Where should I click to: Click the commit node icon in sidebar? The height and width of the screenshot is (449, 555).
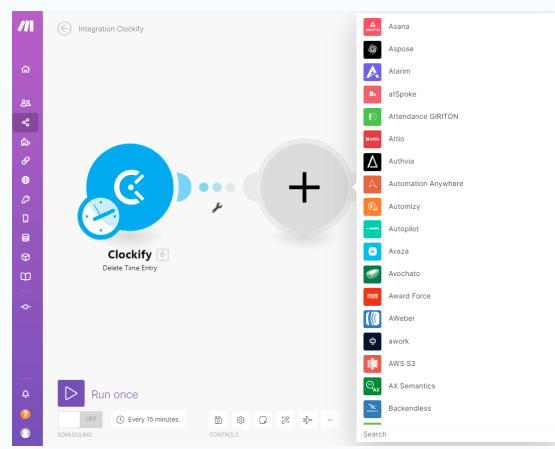25,307
